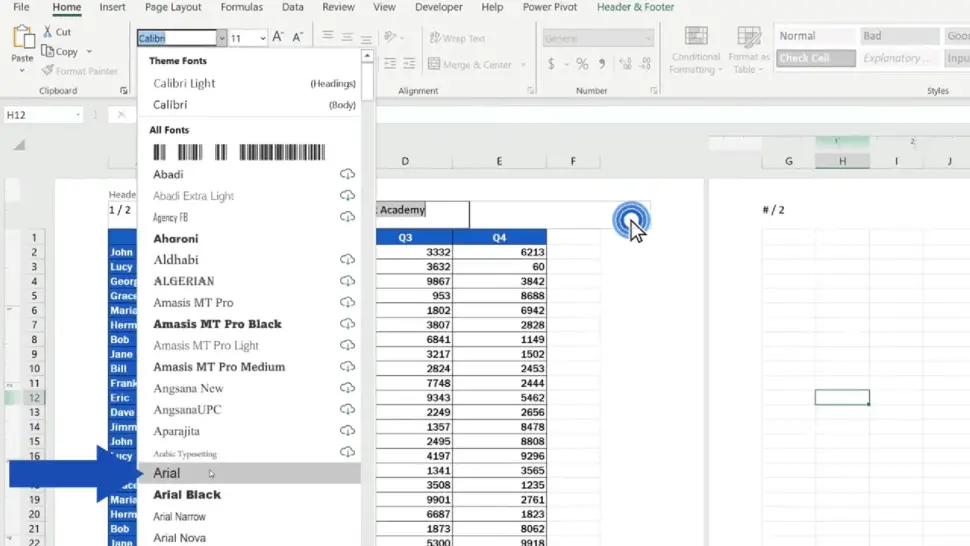Open the Clipboard dialog launcher

124,91
